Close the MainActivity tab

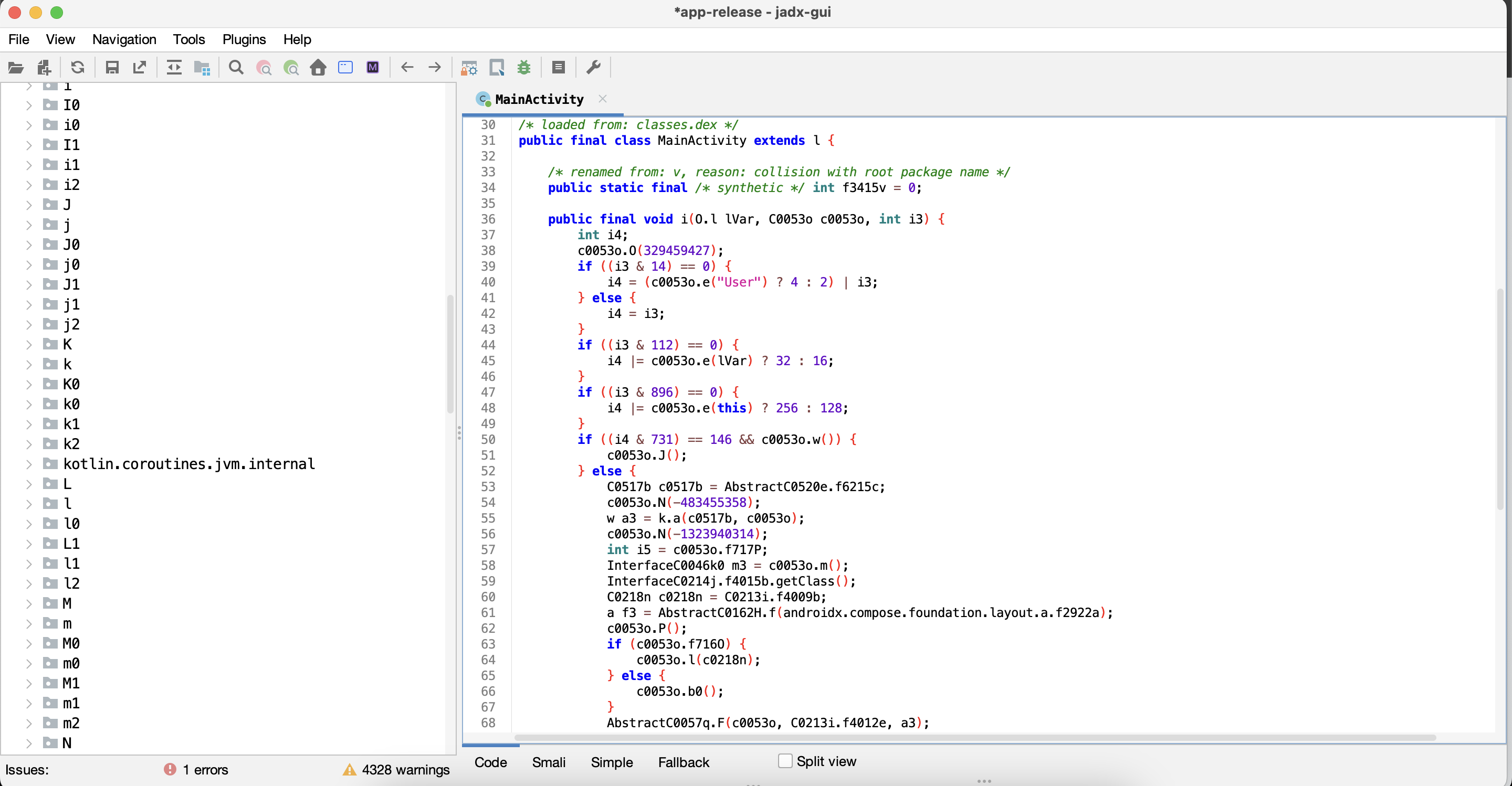pyautogui.click(x=602, y=99)
